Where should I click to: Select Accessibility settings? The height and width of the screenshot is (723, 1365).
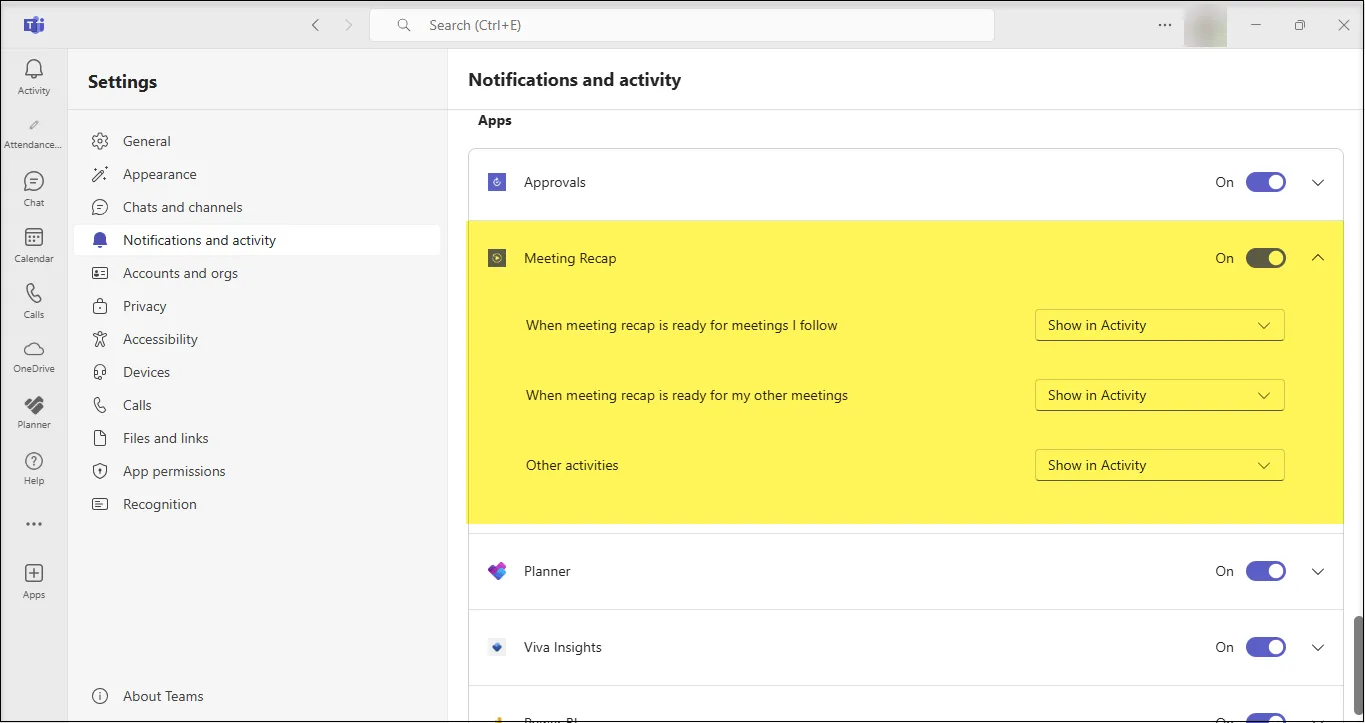[257, 339]
